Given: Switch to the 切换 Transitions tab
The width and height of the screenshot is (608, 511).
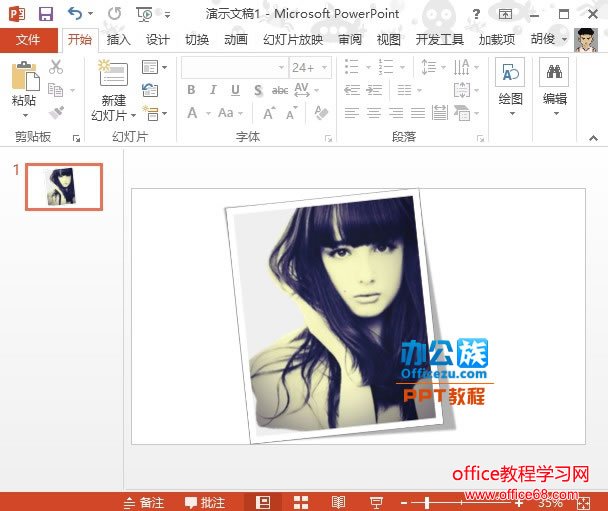Looking at the screenshot, I should [x=197, y=40].
